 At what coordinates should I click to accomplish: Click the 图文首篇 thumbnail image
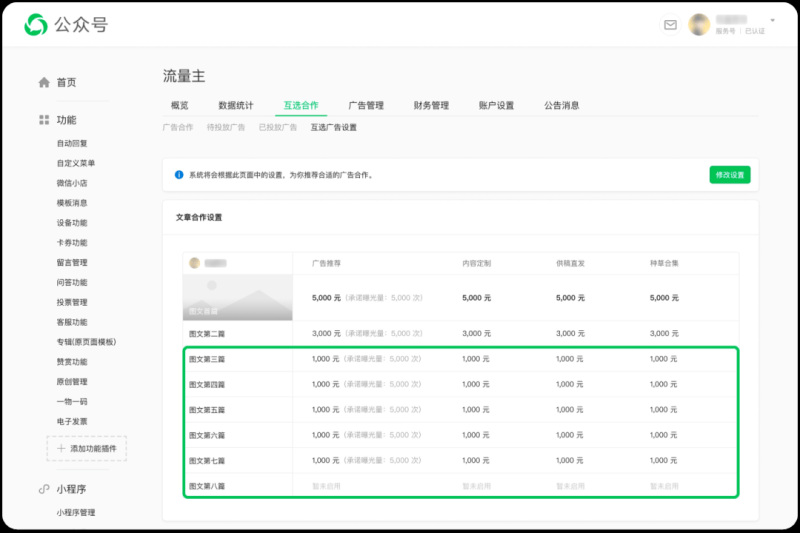[238, 298]
